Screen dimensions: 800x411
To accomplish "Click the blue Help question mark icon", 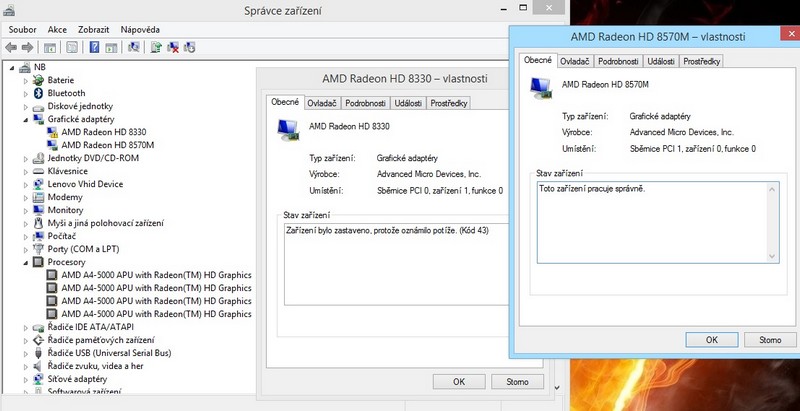I will [x=94, y=47].
